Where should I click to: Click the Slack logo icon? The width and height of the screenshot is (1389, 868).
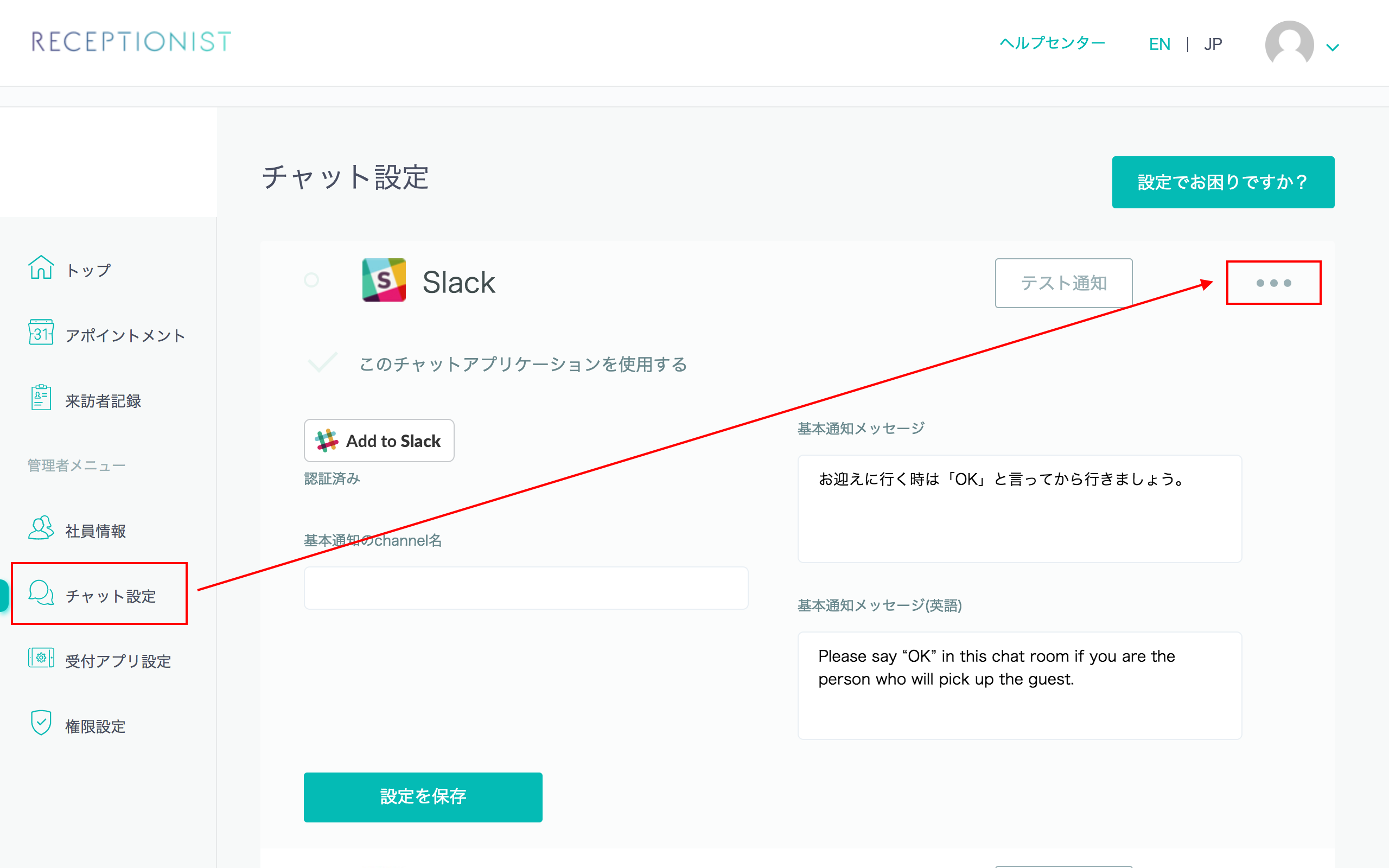(384, 280)
